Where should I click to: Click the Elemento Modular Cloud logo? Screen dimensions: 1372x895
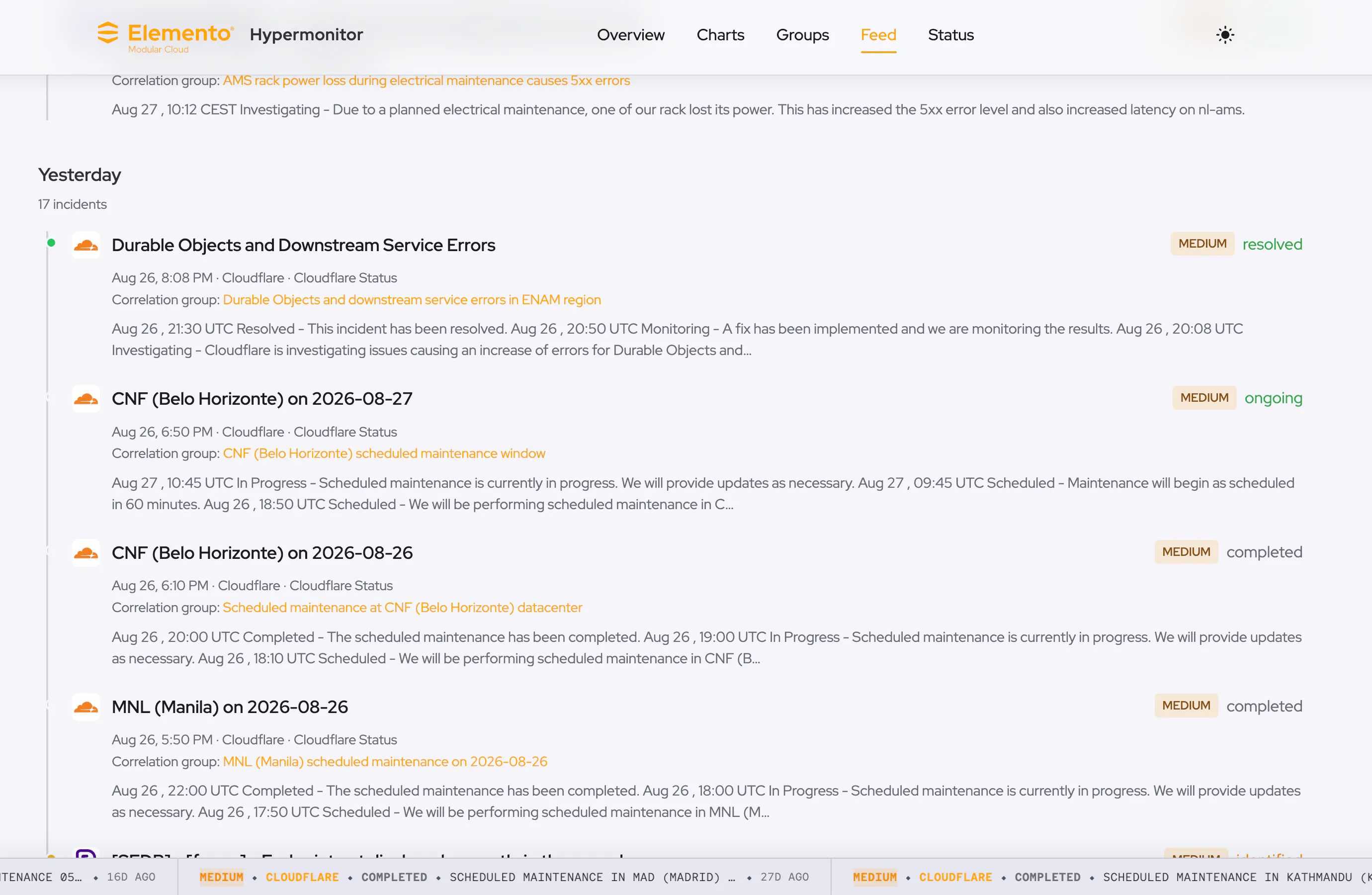click(x=166, y=37)
